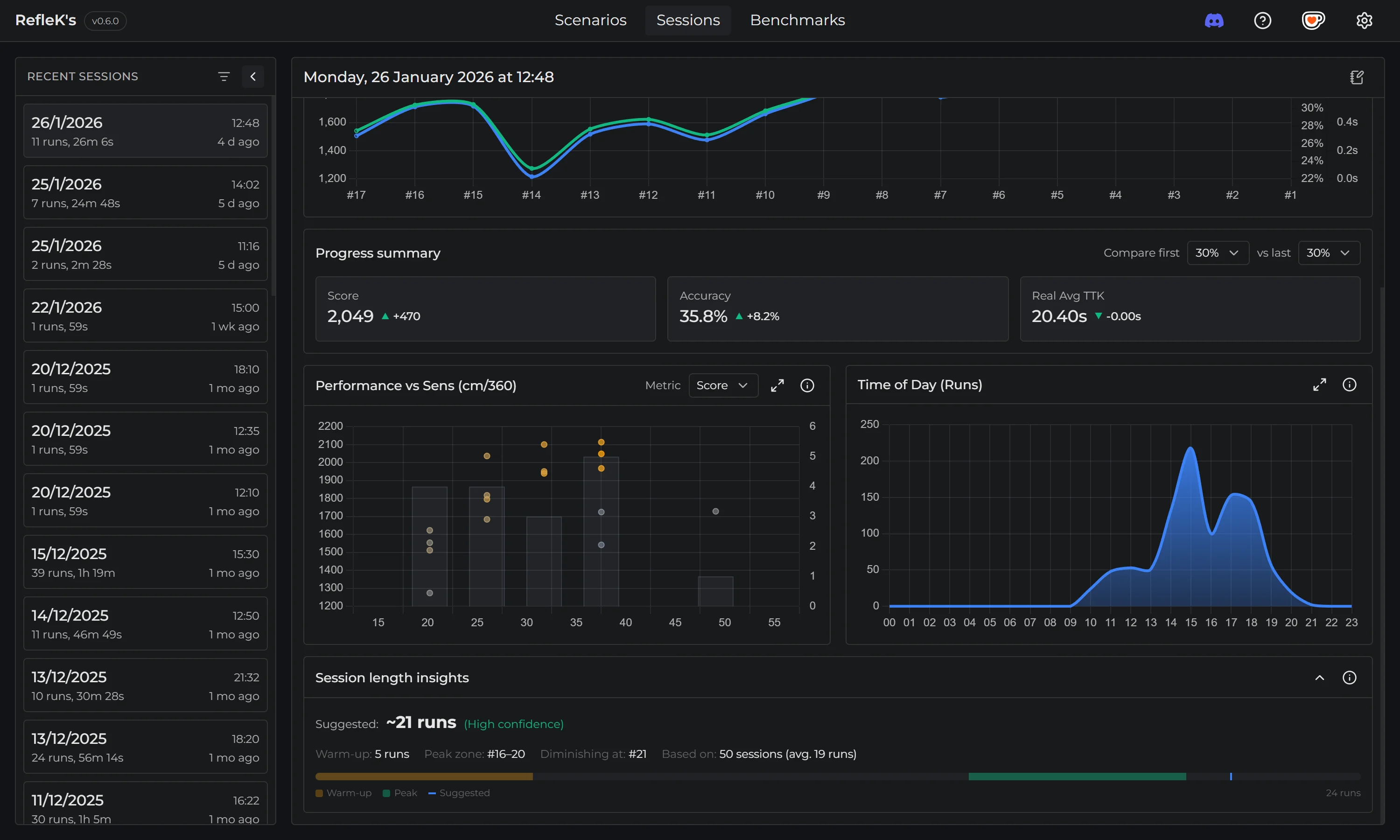Show info for the Time of Day chart
Image resolution: width=1400 pixels, height=840 pixels.
pos(1351,385)
